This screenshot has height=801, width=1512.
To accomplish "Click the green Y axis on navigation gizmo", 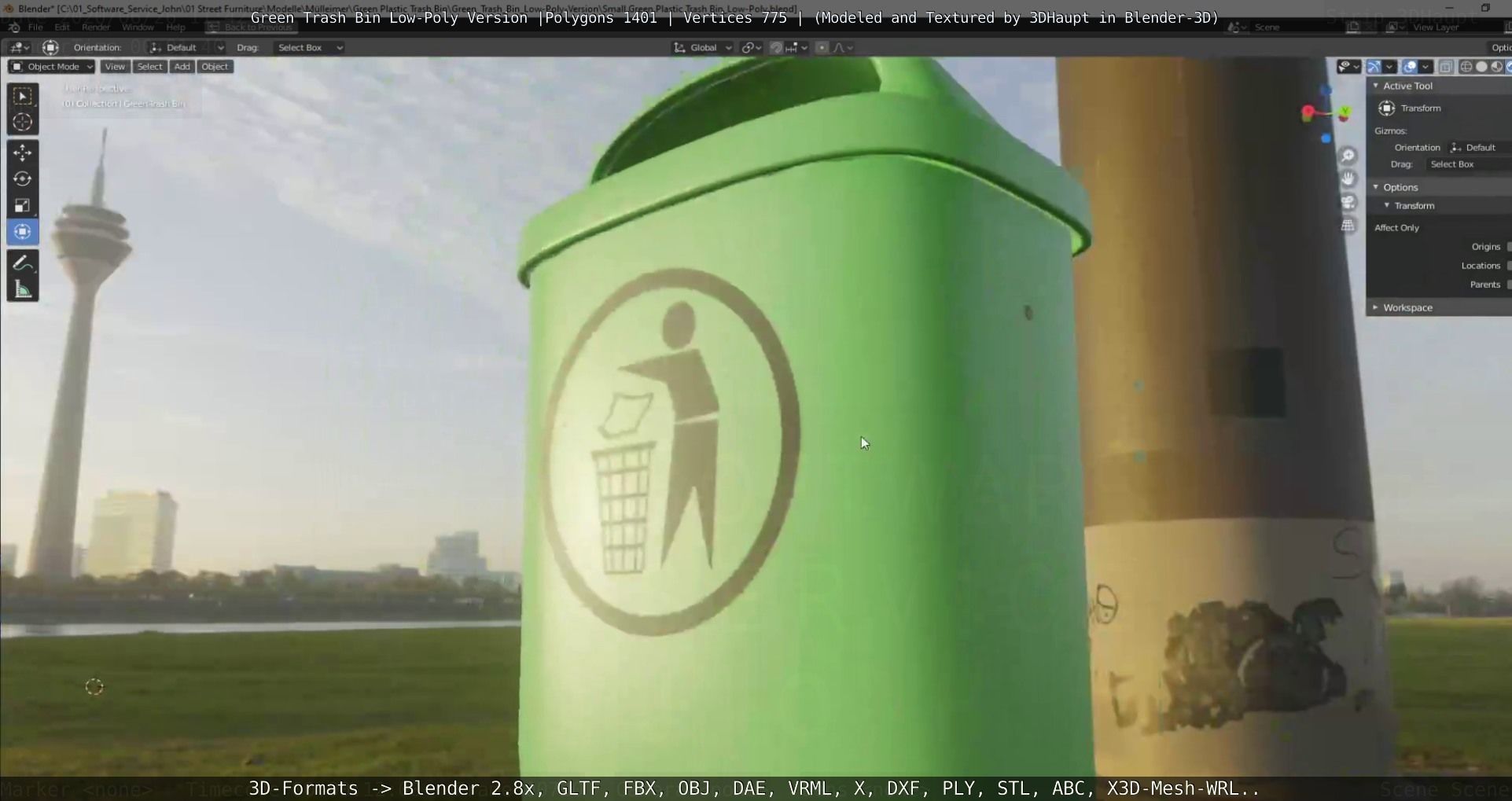I will pos(1345,112).
